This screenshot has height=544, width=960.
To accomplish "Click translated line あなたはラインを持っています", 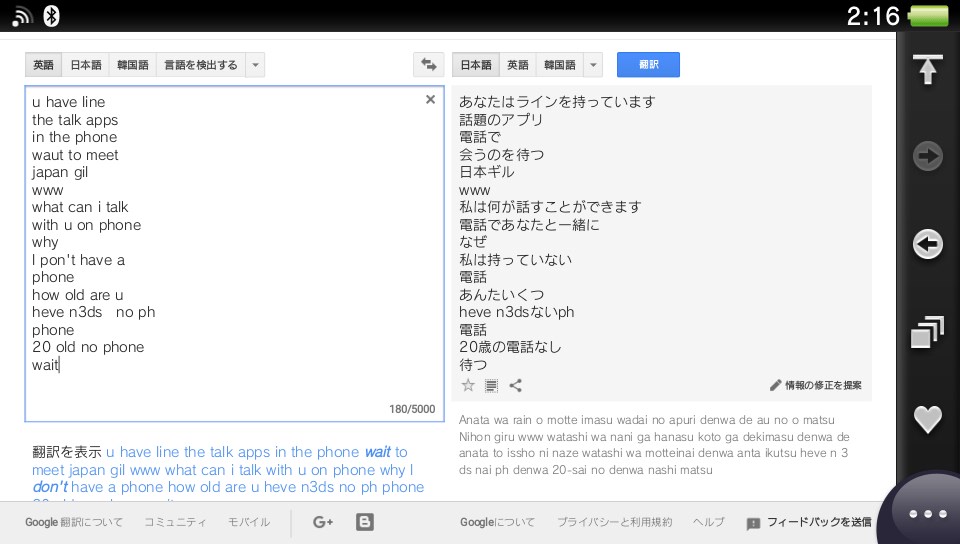I will 557,102.
